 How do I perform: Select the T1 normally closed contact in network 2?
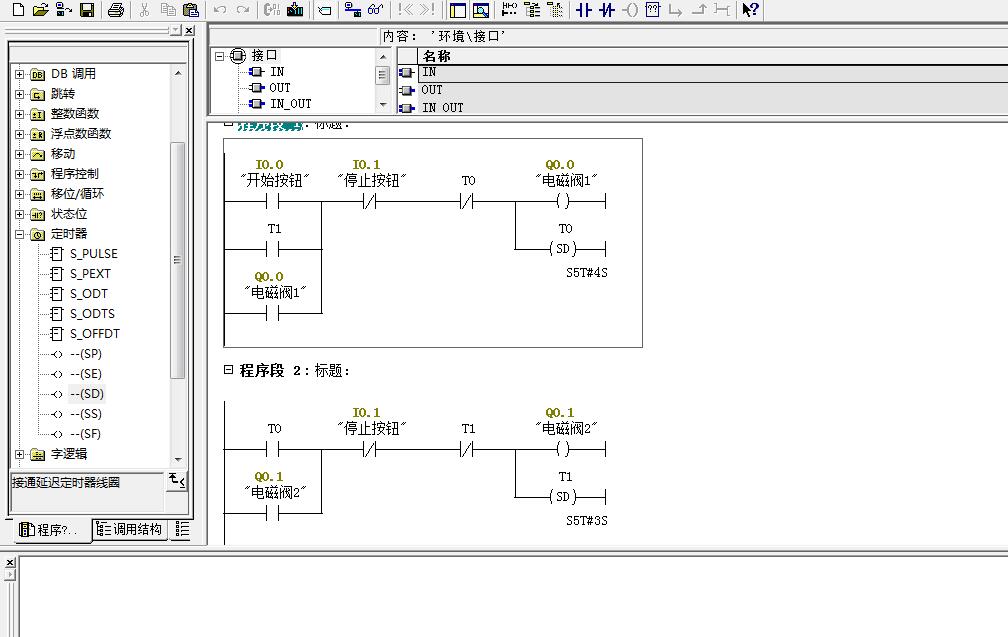467,449
